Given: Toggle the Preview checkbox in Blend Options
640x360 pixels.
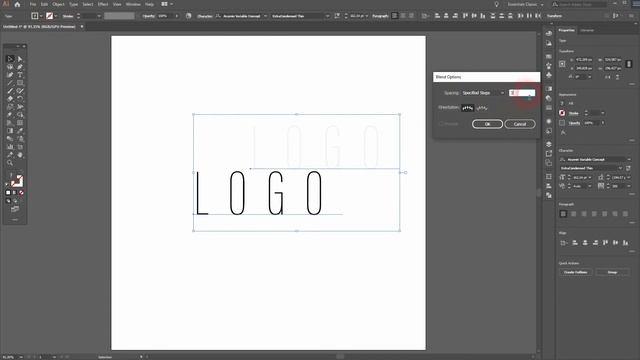Looking at the screenshot, I should pyautogui.click(x=441, y=124).
